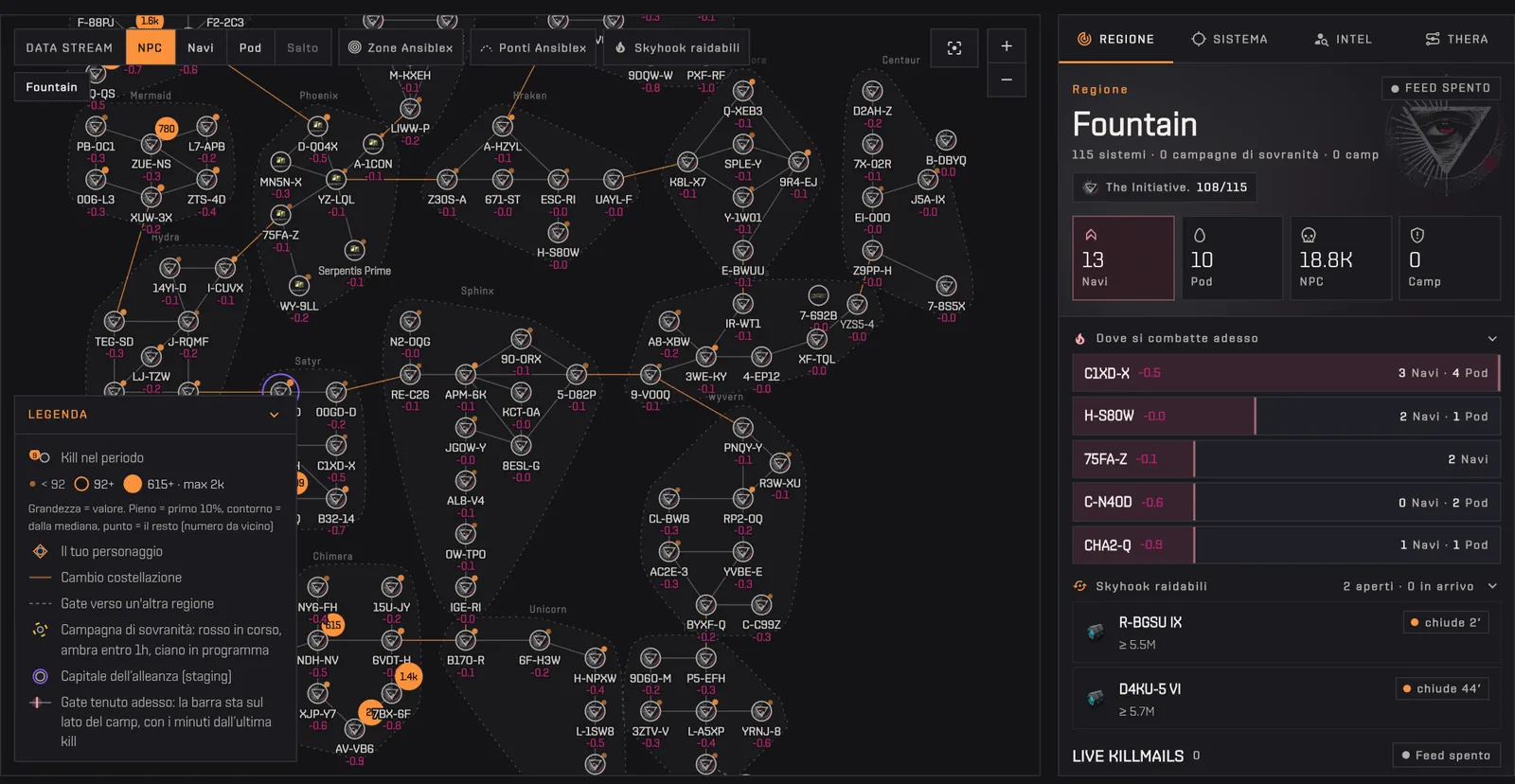Image resolution: width=1515 pixels, height=784 pixels.
Task: Select the Z30S-A system node
Action: (447, 179)
